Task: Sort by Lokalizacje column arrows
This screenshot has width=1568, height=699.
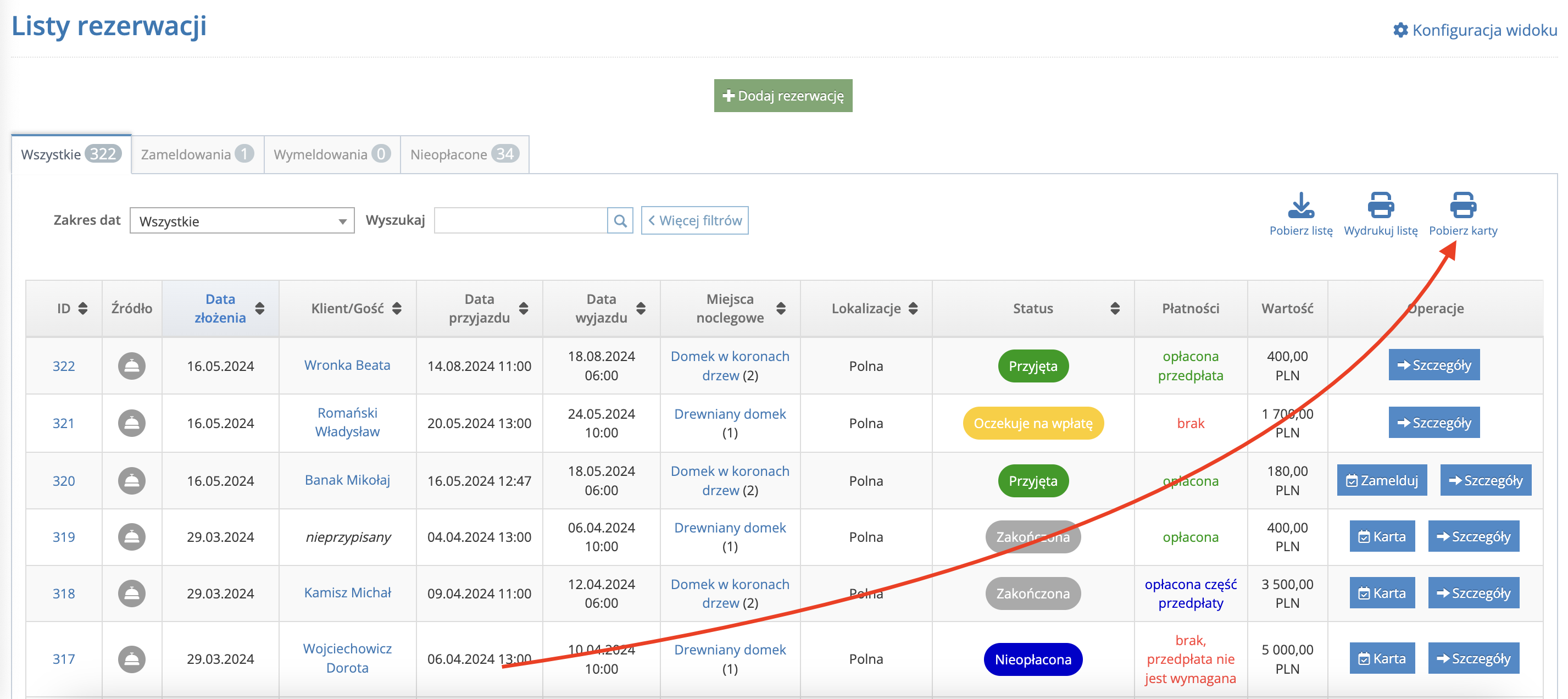Action: pyautogui.click(x=913, y=309)
